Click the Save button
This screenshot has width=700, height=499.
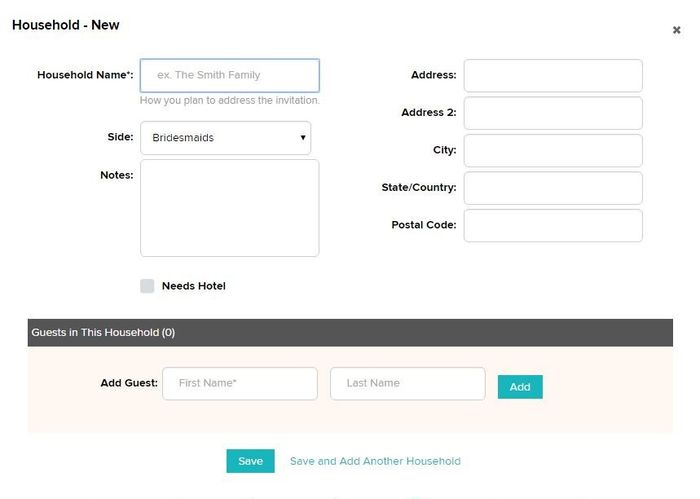tap(250, 461)
